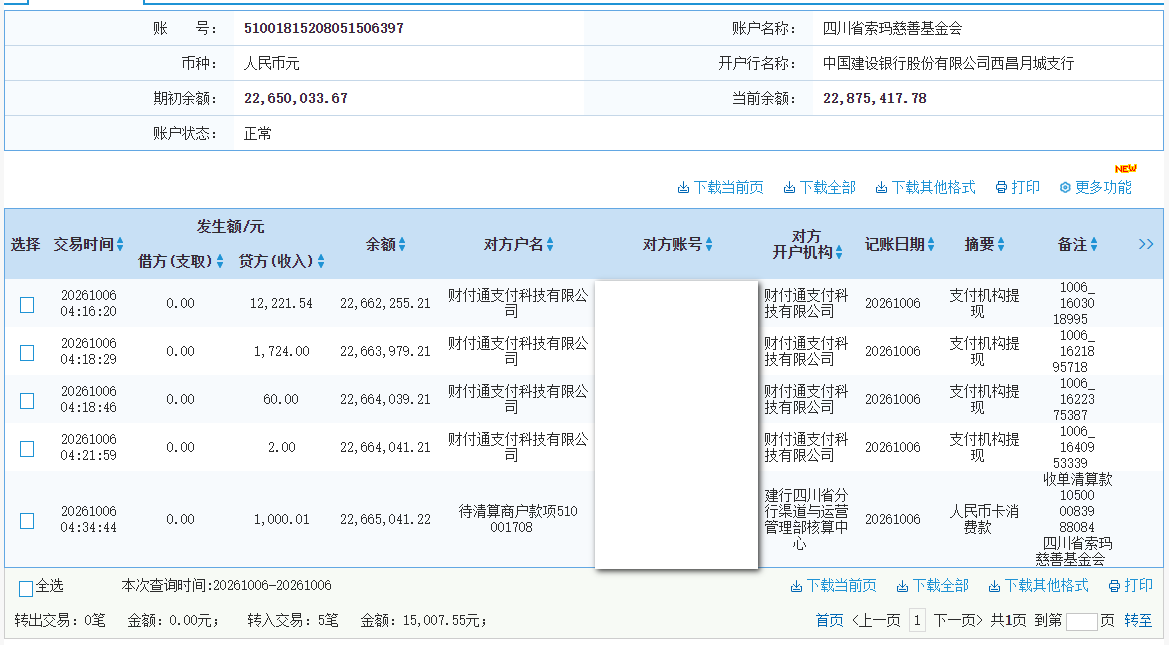Select the 04:18:29 transaction checkbox

(x=27, y=352)
